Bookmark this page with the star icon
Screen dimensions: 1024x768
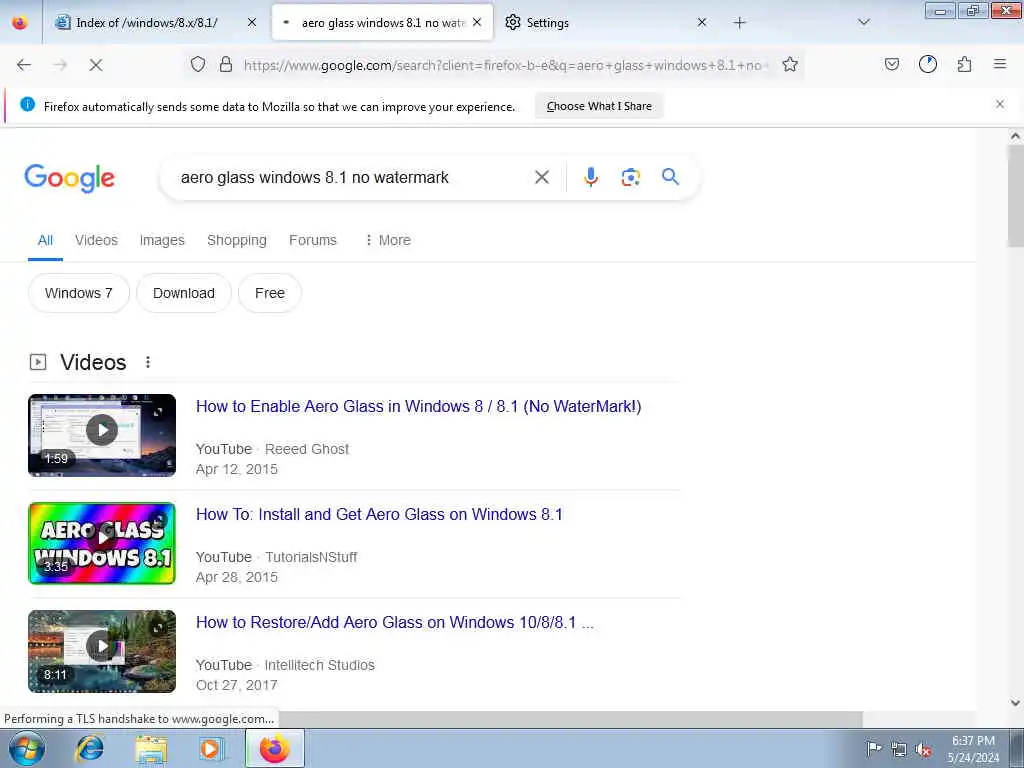tap(790, 64)
